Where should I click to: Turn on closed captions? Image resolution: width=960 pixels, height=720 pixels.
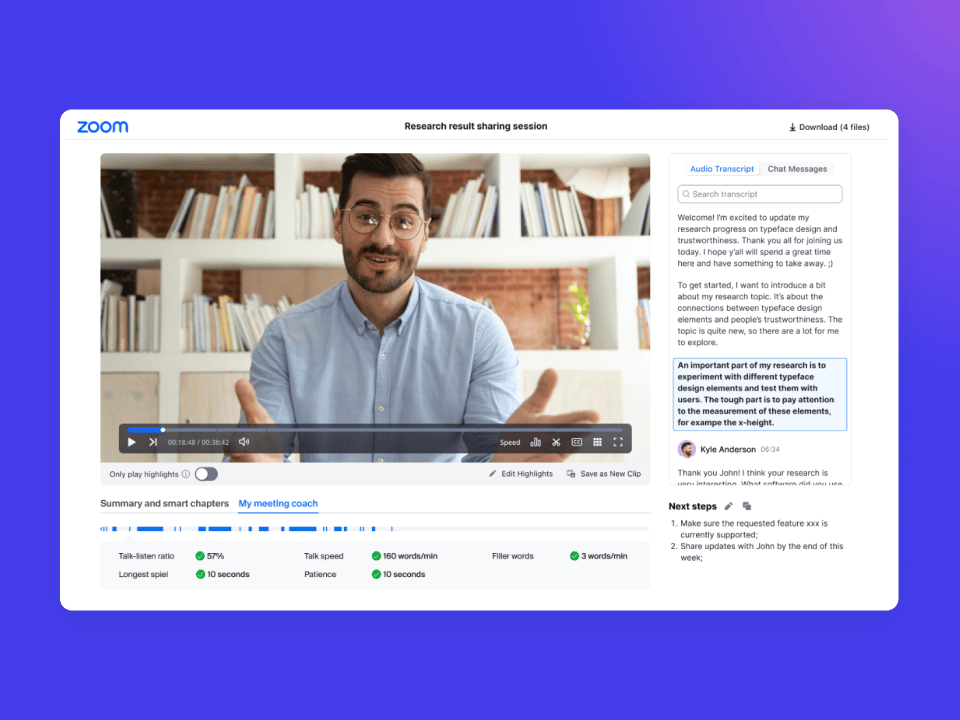click(x=577, y=442)
